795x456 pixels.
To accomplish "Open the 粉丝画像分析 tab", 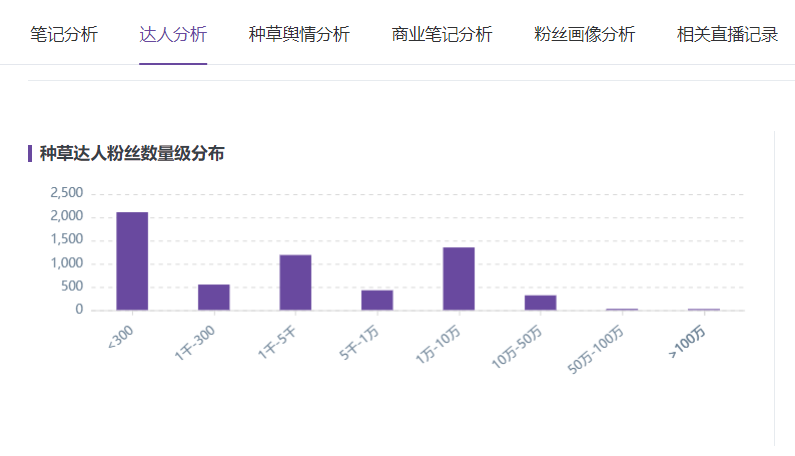I will point(585,35).
